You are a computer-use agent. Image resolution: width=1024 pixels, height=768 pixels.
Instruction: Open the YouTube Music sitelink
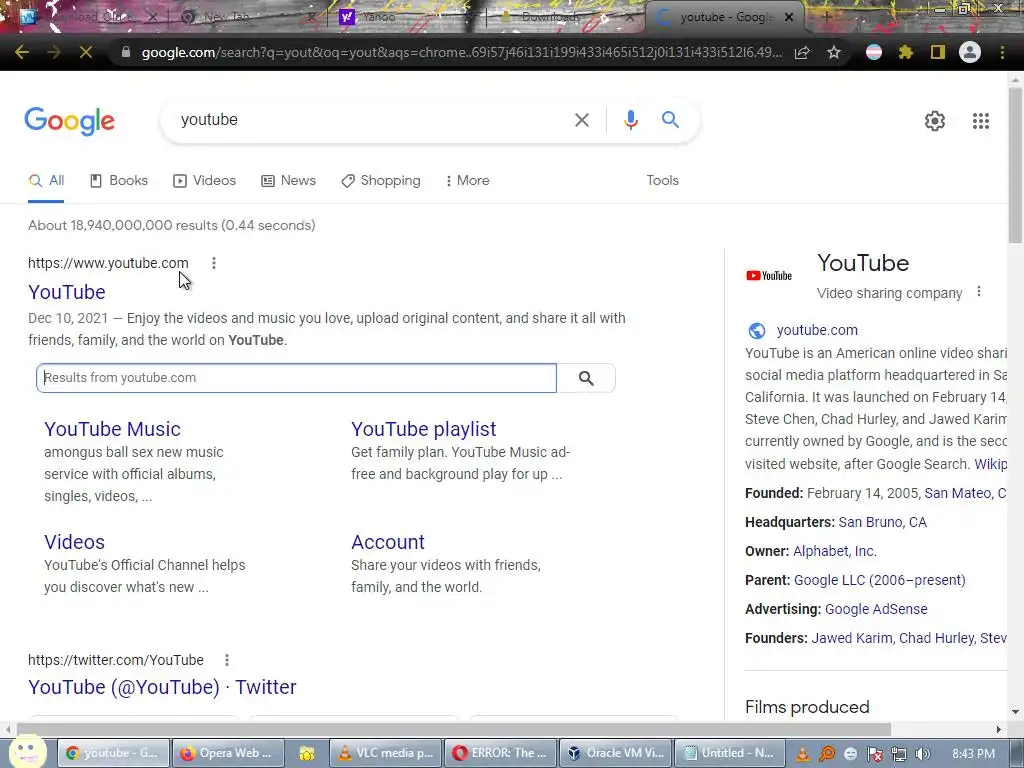(112, 429)
